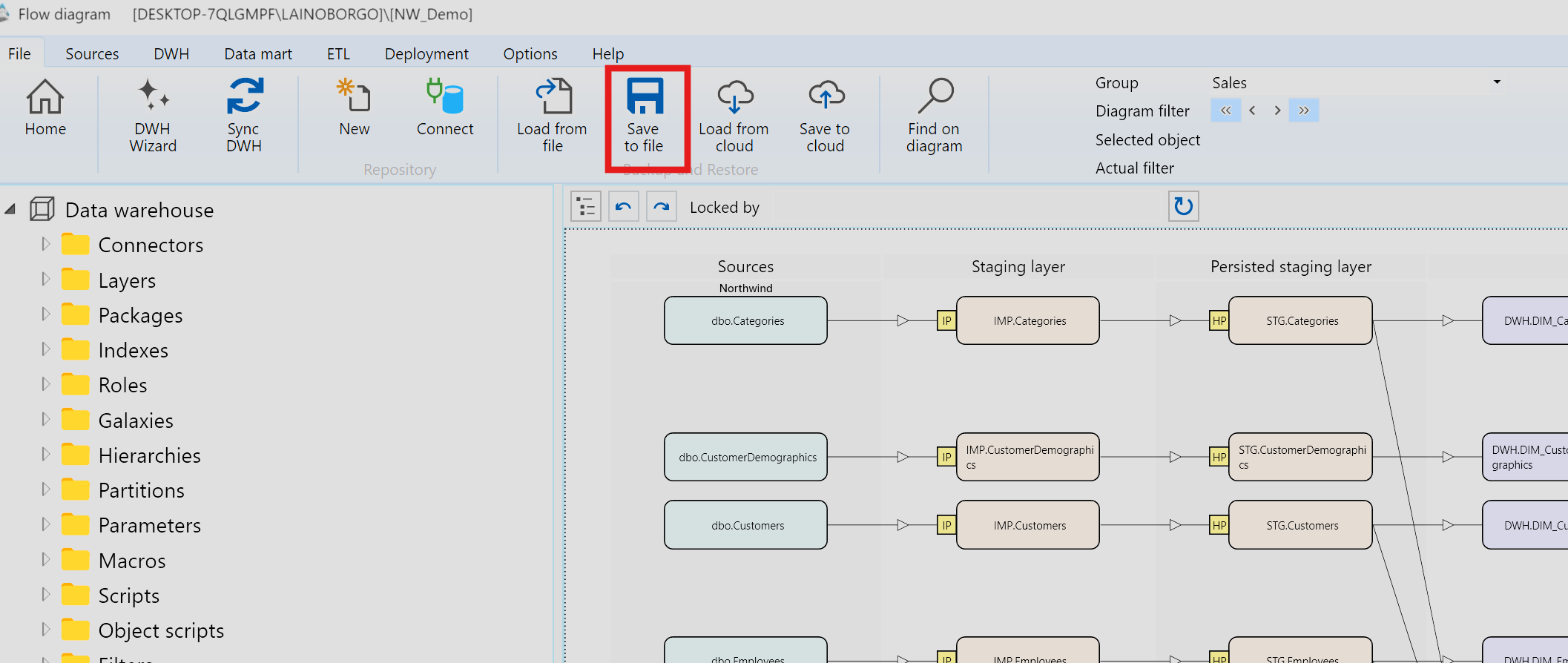The height and width of the screenshot is (663, 1568).
Task: Click the Northwind source label
Action: point(745,288)
